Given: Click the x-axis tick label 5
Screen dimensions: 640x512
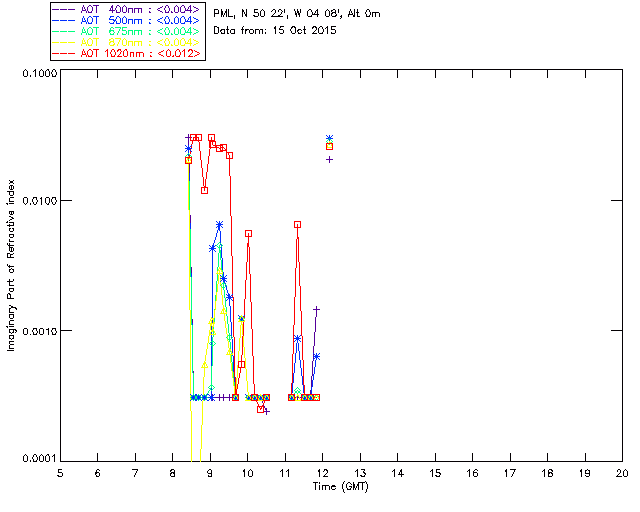Looking at the screenshot, I should click(60, 473).
